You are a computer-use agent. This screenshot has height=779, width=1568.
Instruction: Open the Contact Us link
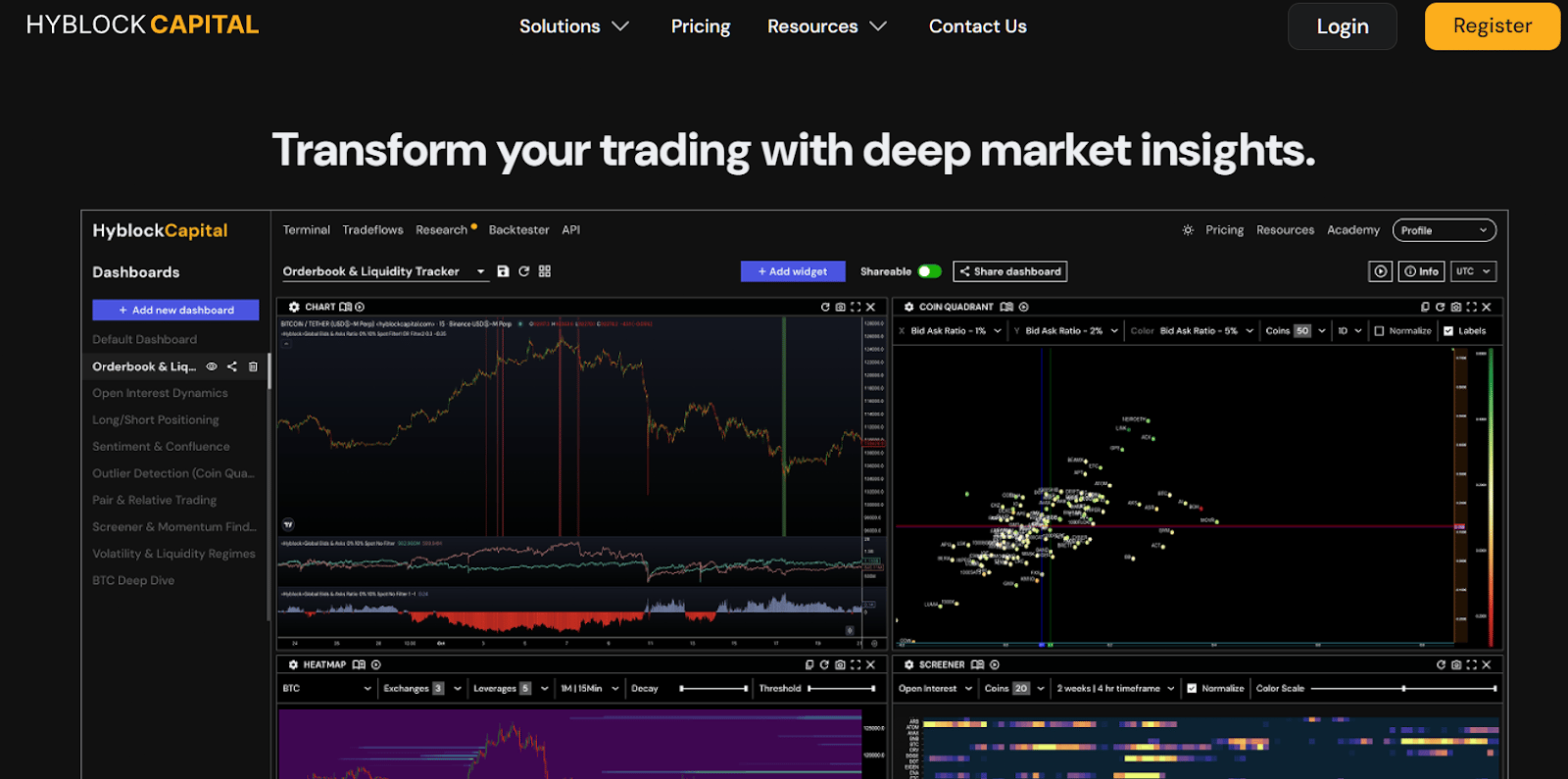(x=978, y=26)
